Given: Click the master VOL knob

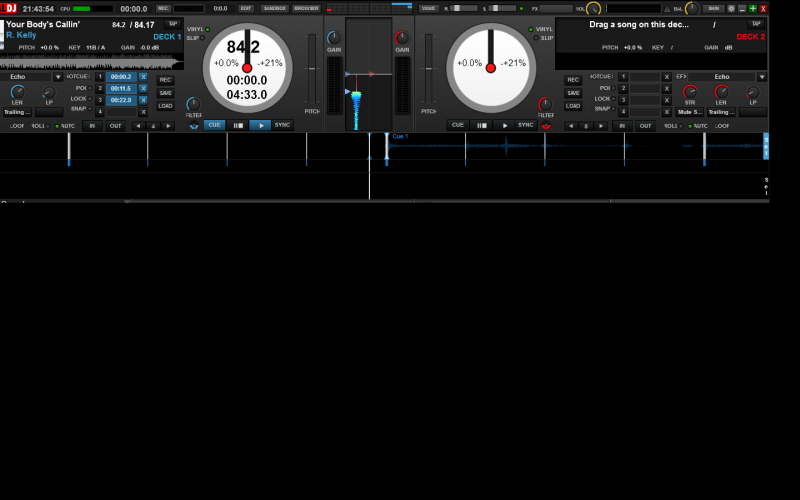Looking at the screenshot, I should (x=593, y=9).
